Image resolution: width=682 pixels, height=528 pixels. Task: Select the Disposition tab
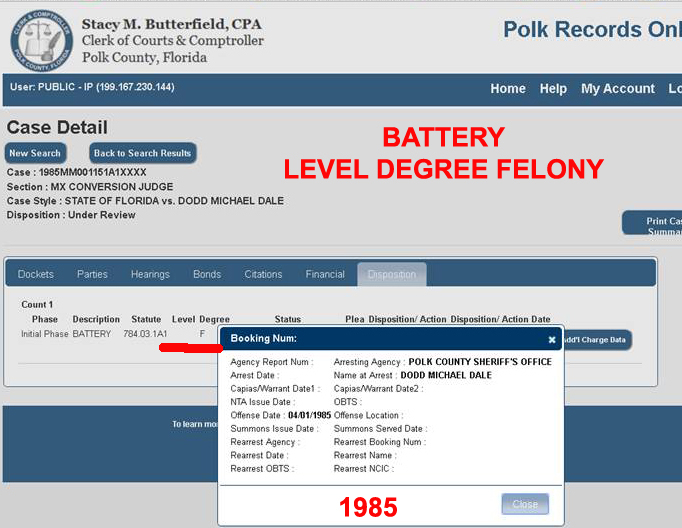tap(392, 274)
